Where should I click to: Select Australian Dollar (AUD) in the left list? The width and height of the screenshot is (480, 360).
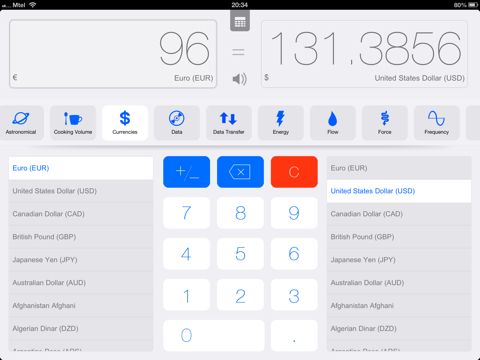(x=81, y=283)
